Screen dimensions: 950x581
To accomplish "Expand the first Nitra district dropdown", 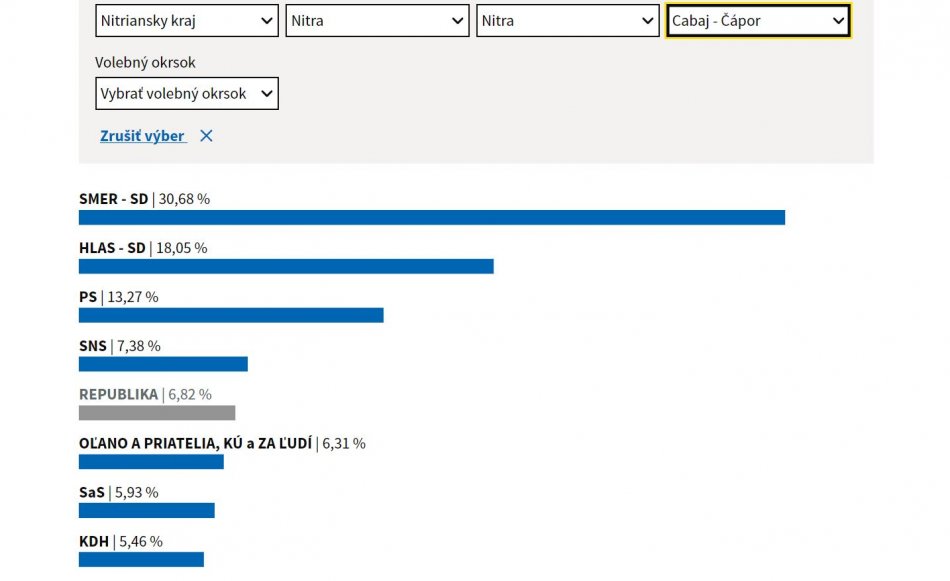I will (x=377, y=20).
